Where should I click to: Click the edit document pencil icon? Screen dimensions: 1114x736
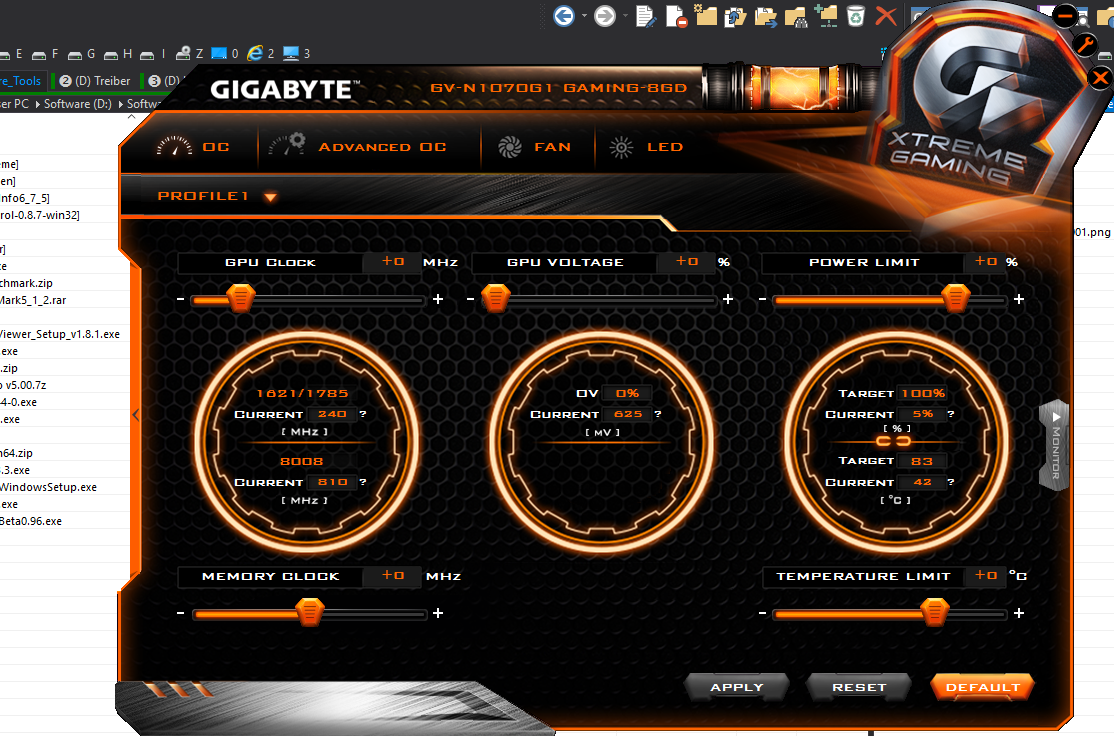[646, 16]
